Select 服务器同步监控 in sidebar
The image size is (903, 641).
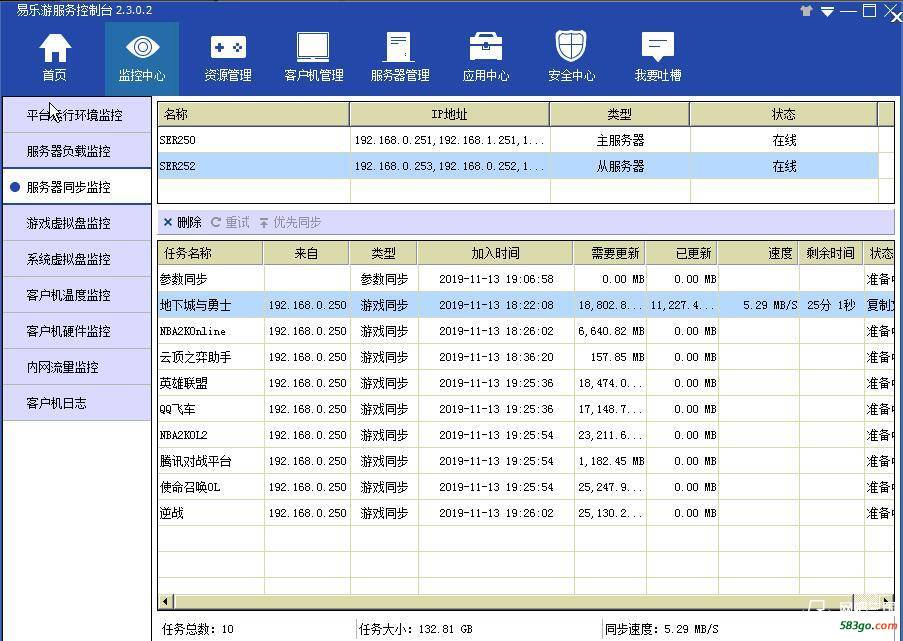pos(77,187)
